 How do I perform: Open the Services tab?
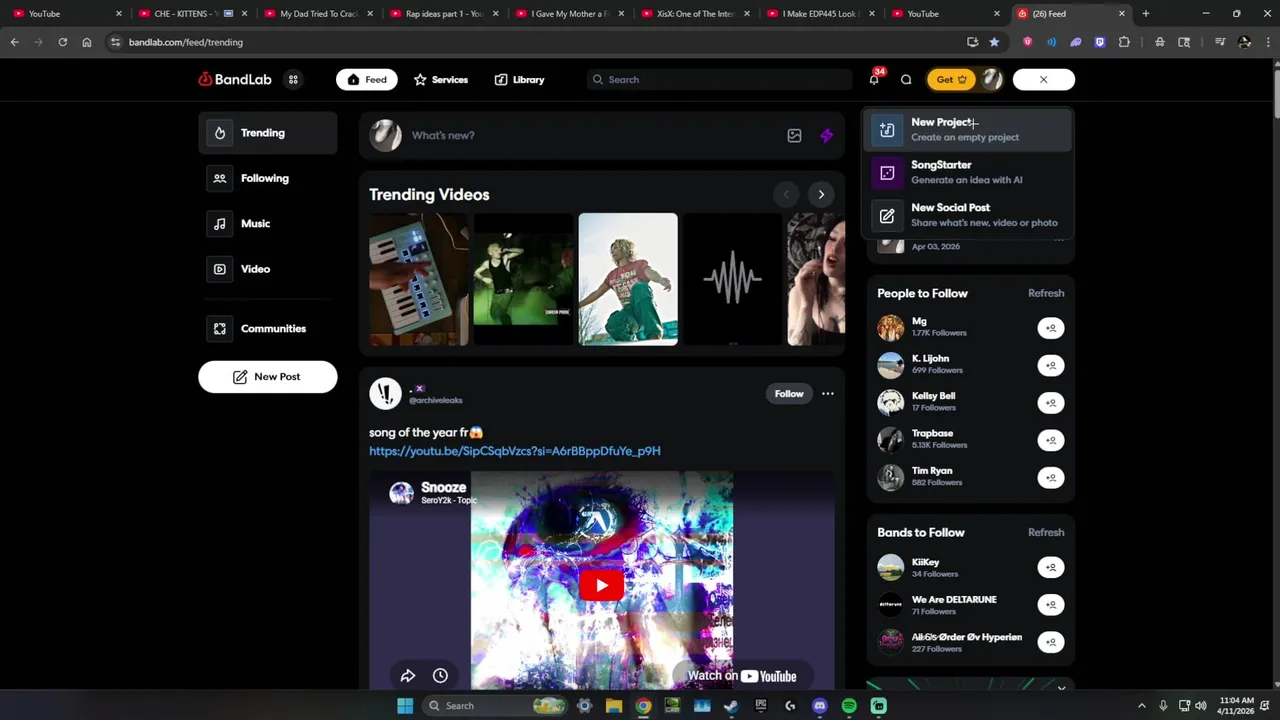click(x=441, y=80)
